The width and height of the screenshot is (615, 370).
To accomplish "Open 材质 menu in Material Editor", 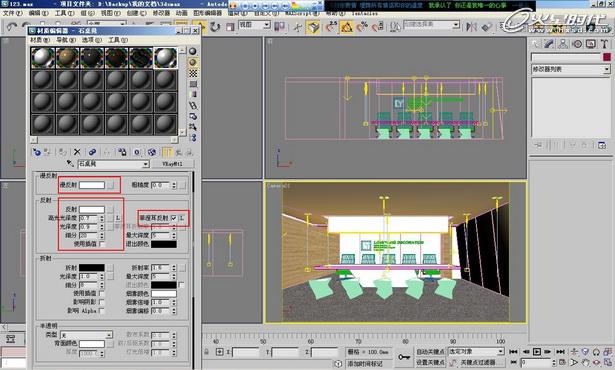I will (40, 40).
